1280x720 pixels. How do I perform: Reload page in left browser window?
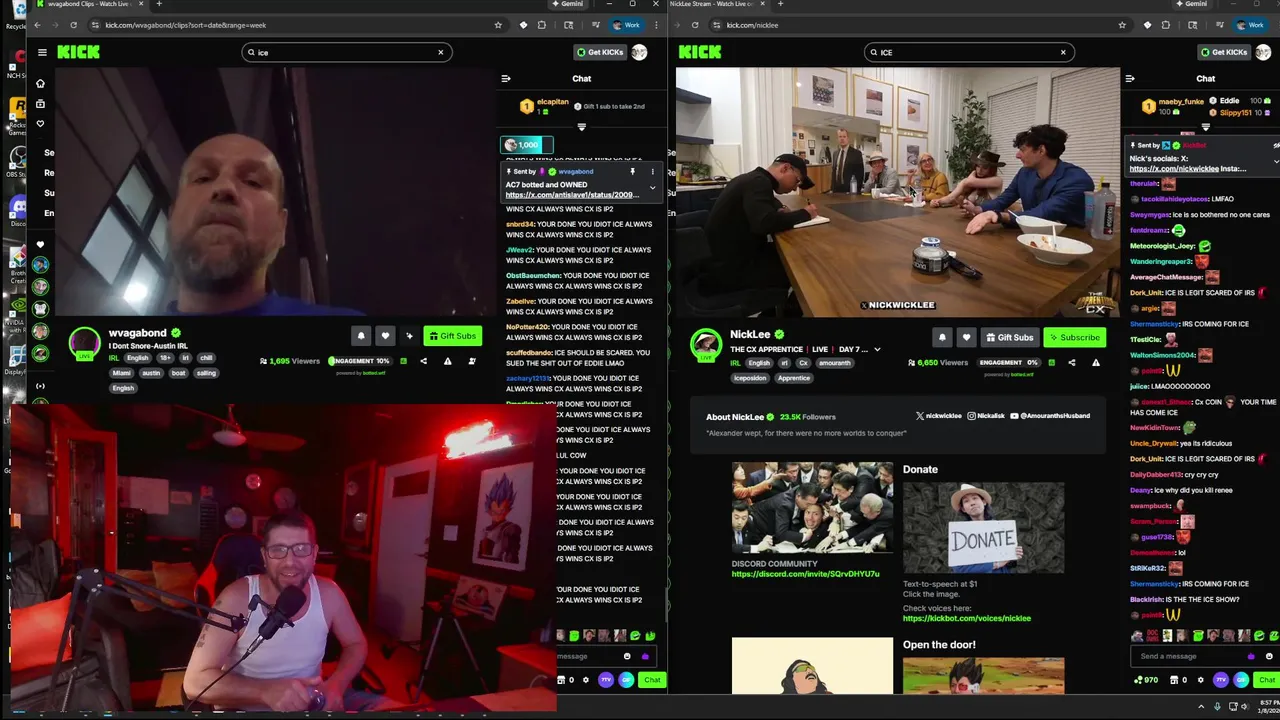(x=73, y=25)
